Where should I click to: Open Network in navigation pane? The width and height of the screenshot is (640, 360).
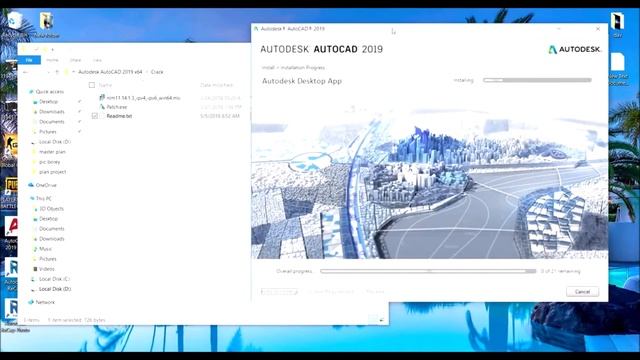[x=45, y=302]
